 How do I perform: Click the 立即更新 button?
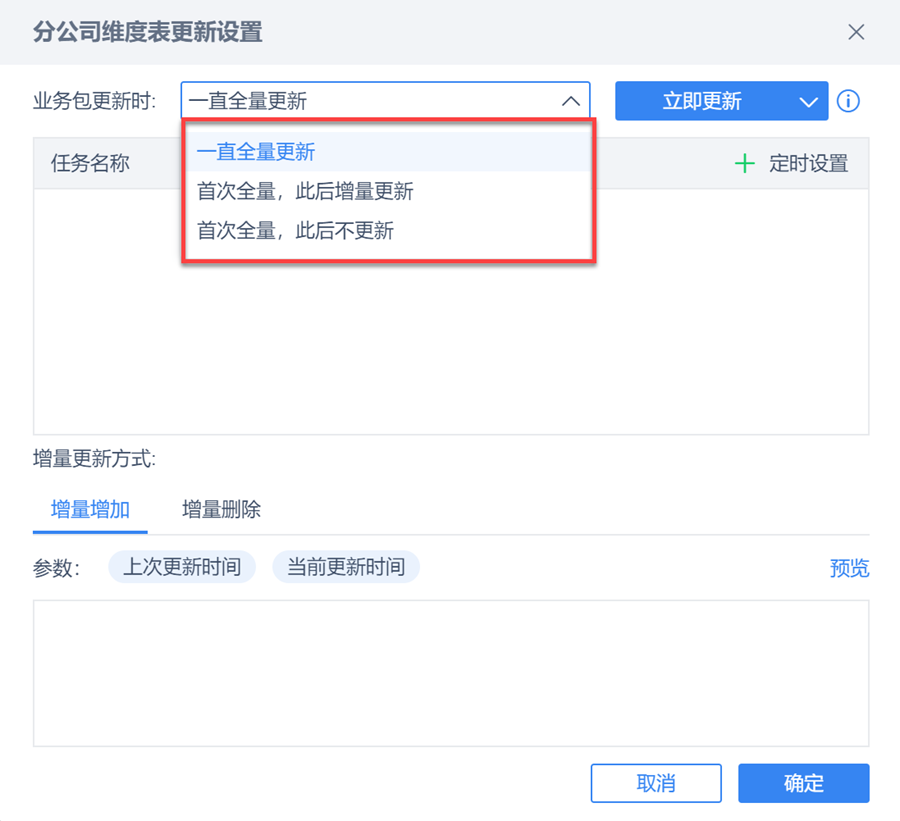click(x=702, y=101)
